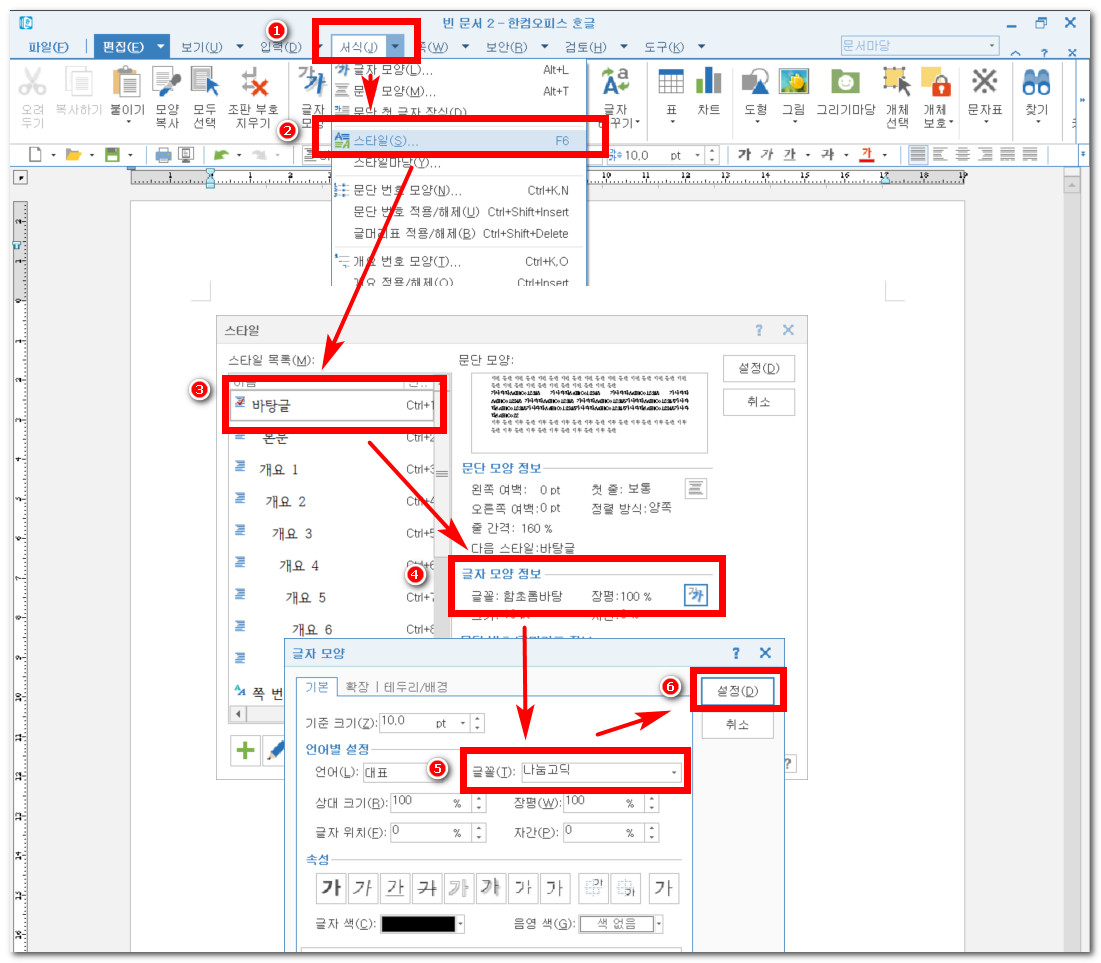This screenshot has width=1101, height=963.
Task: Open the toolbar font size 10.0 pt dropdown
Action: (x=697, y=155)
